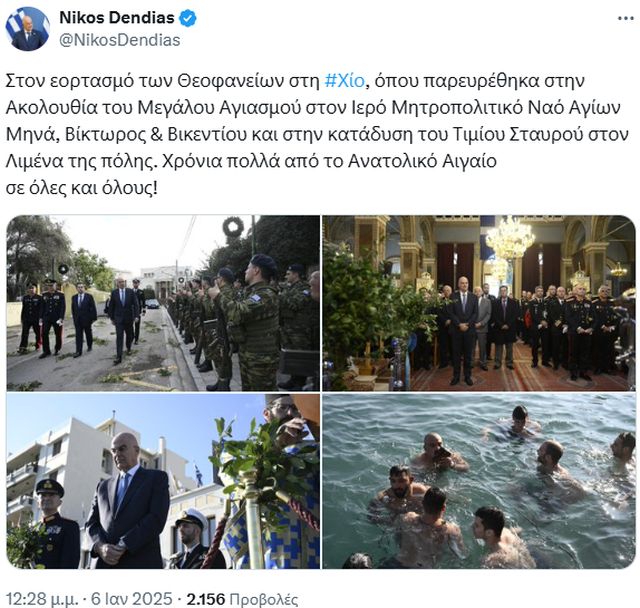Viewport: 640px width, 608px height.
Task: Open the three-dot more options menu
Action: click(625, 19)
